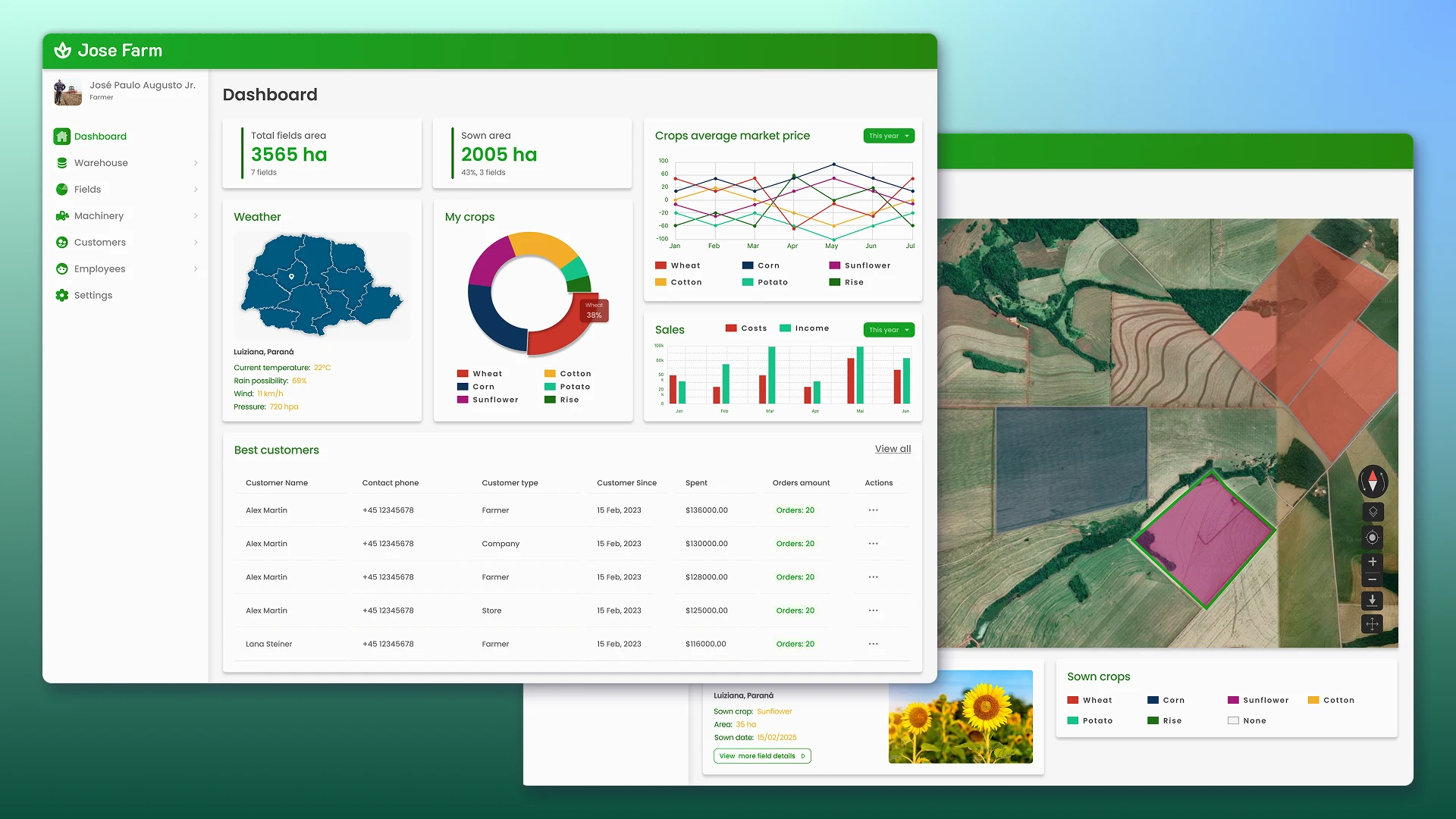Open Settings via the gear icon
Screen dimensions: 1456x819
coord(62,295)
